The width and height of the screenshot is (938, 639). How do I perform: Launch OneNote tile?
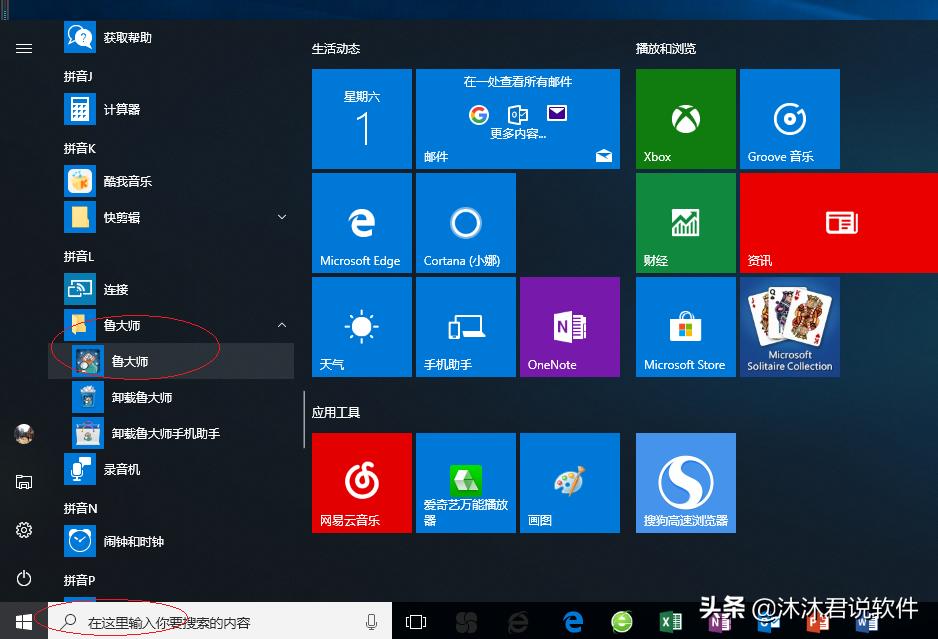tap(569, 327)
